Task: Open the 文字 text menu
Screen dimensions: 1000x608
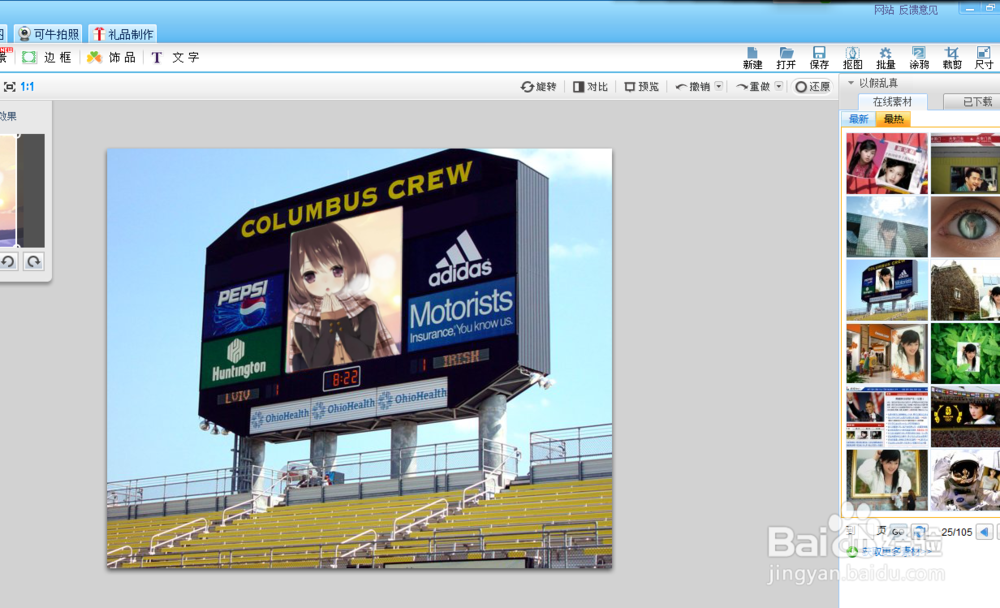Action: [x=175, y=57]
